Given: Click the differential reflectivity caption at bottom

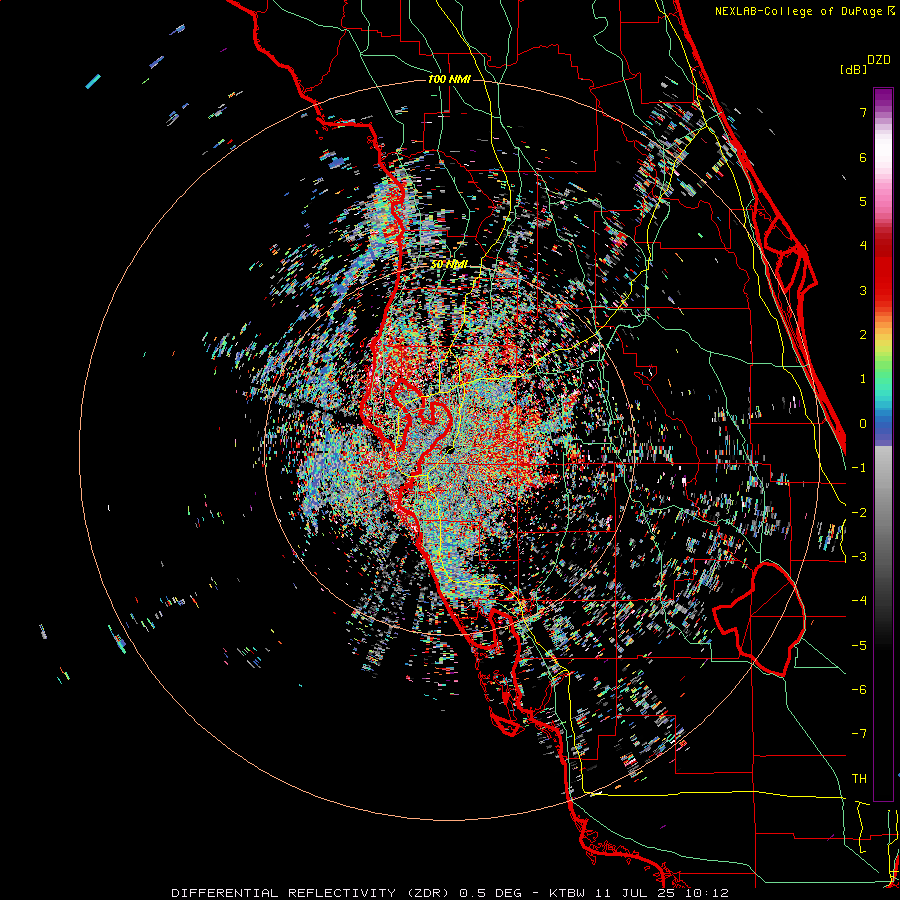Looking at the screenshot, I should (450, 893).
